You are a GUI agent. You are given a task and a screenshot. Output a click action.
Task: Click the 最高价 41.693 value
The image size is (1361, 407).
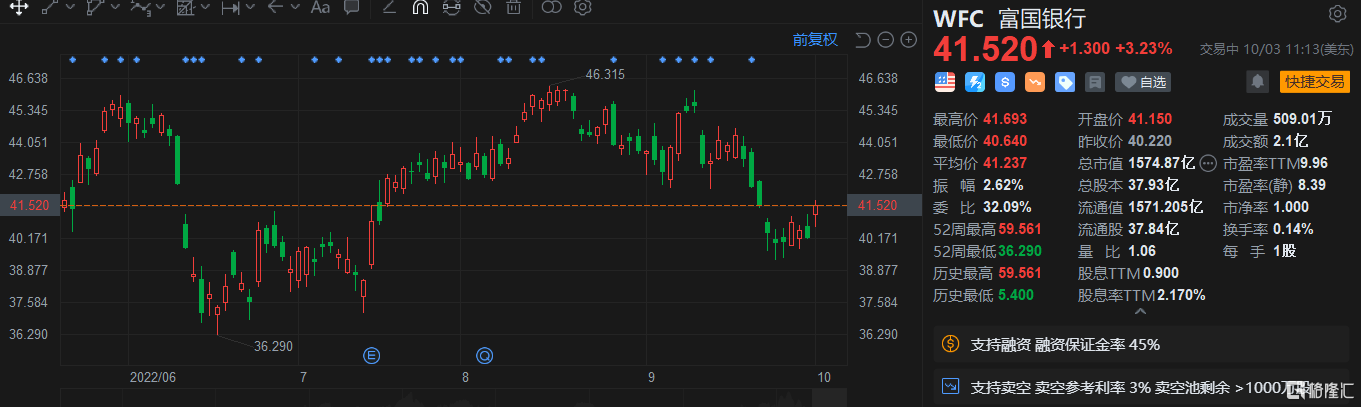pos(1007,118)
